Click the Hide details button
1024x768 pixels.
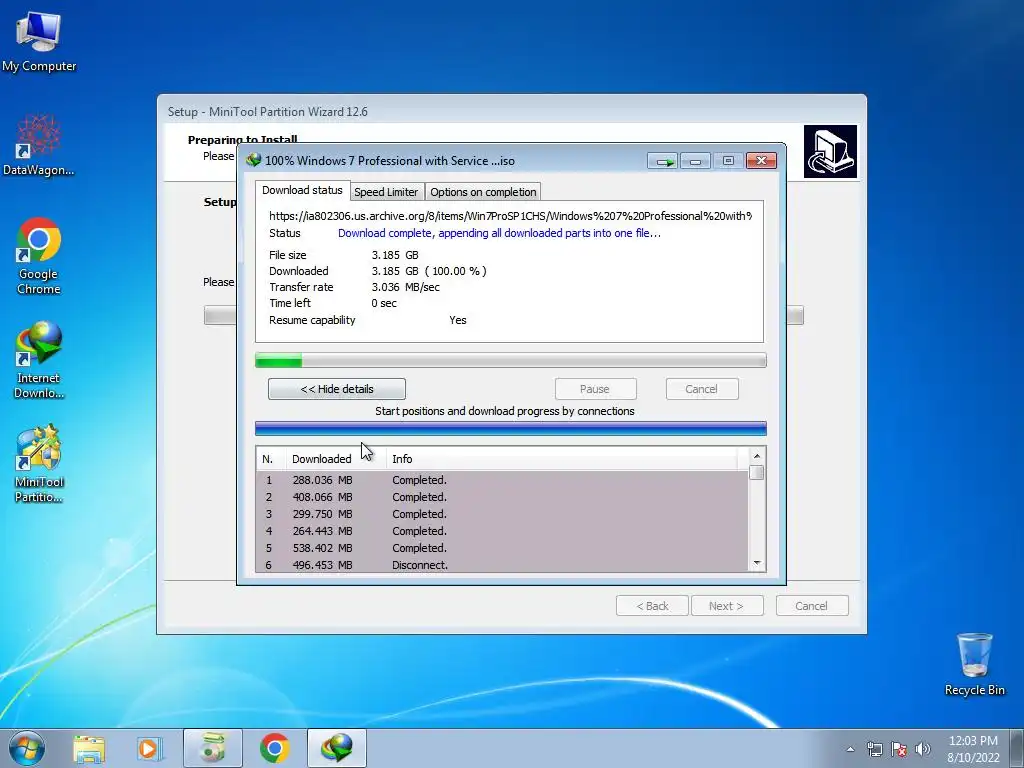(336, 389)
